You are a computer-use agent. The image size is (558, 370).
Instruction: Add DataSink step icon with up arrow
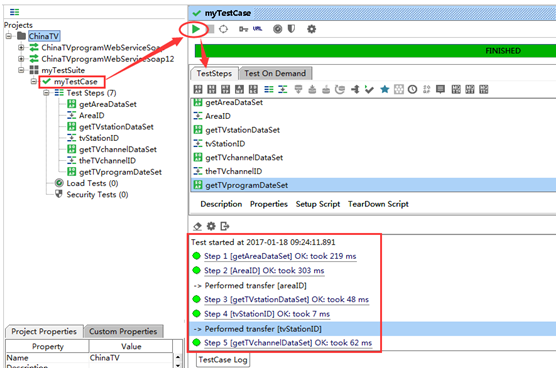[312, 89]
